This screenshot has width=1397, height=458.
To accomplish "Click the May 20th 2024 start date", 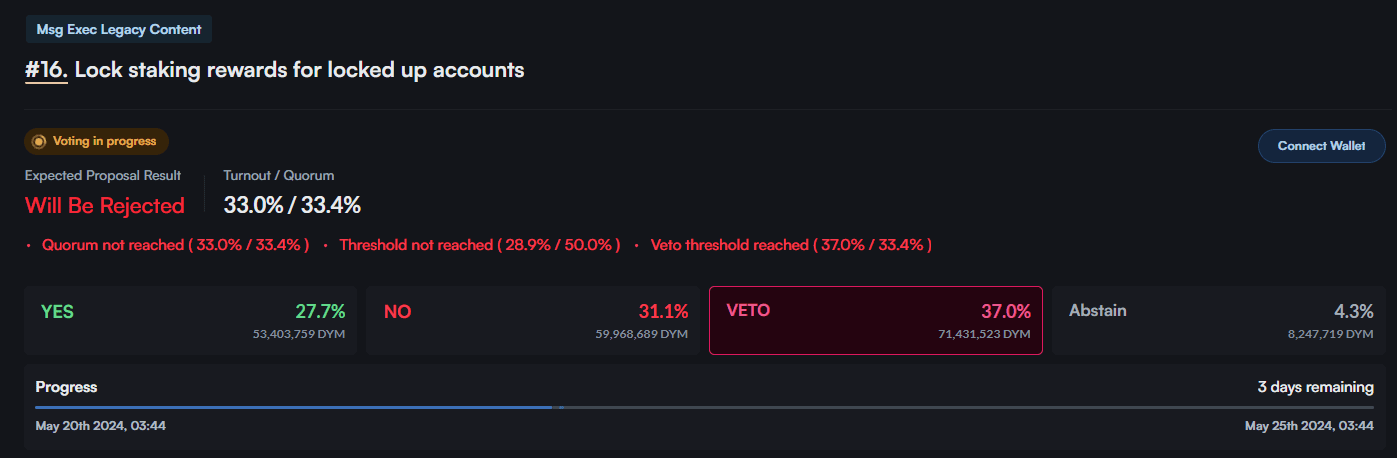I will point(100,426).
